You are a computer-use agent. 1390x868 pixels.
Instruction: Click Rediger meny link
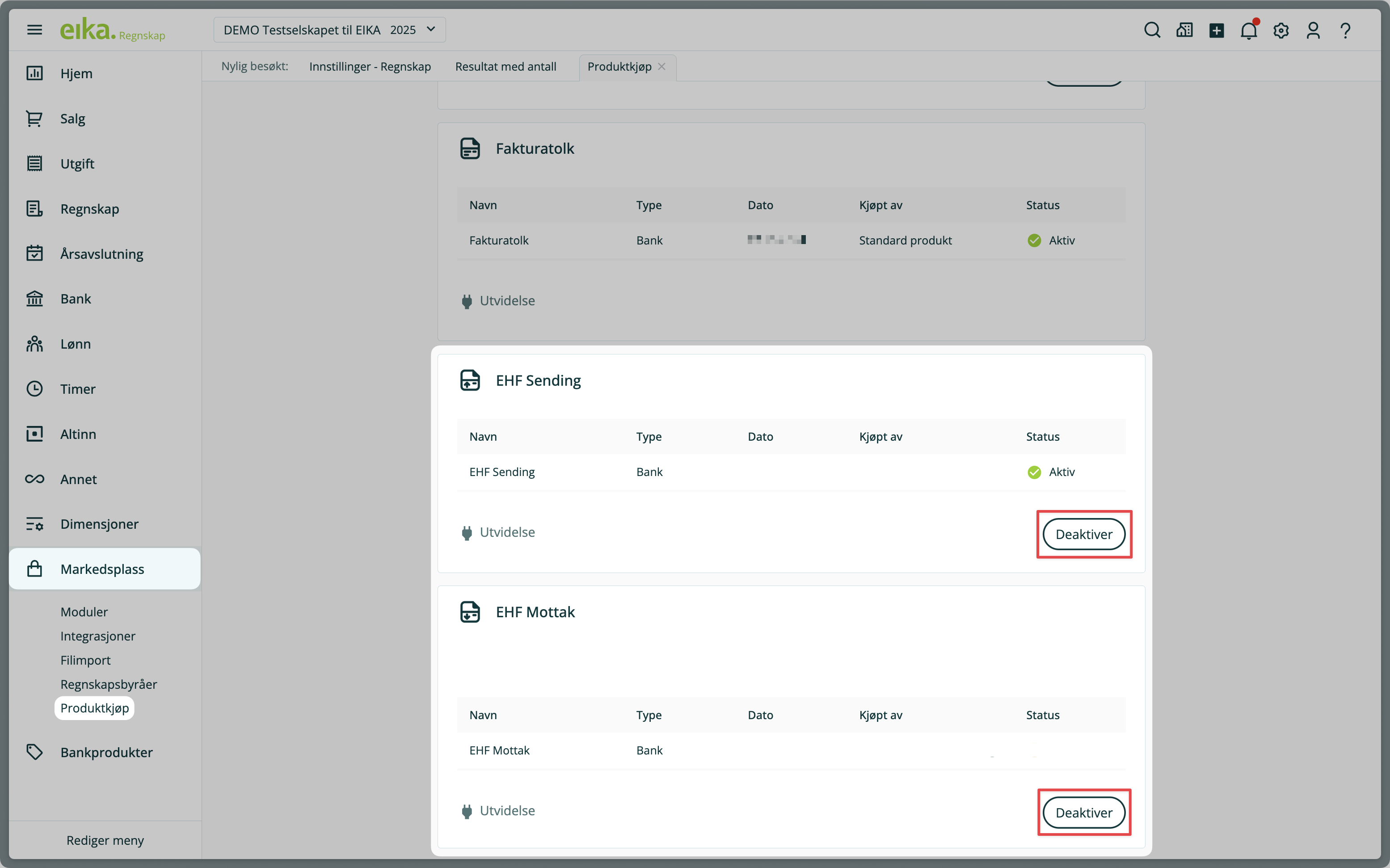coord(105,840)
